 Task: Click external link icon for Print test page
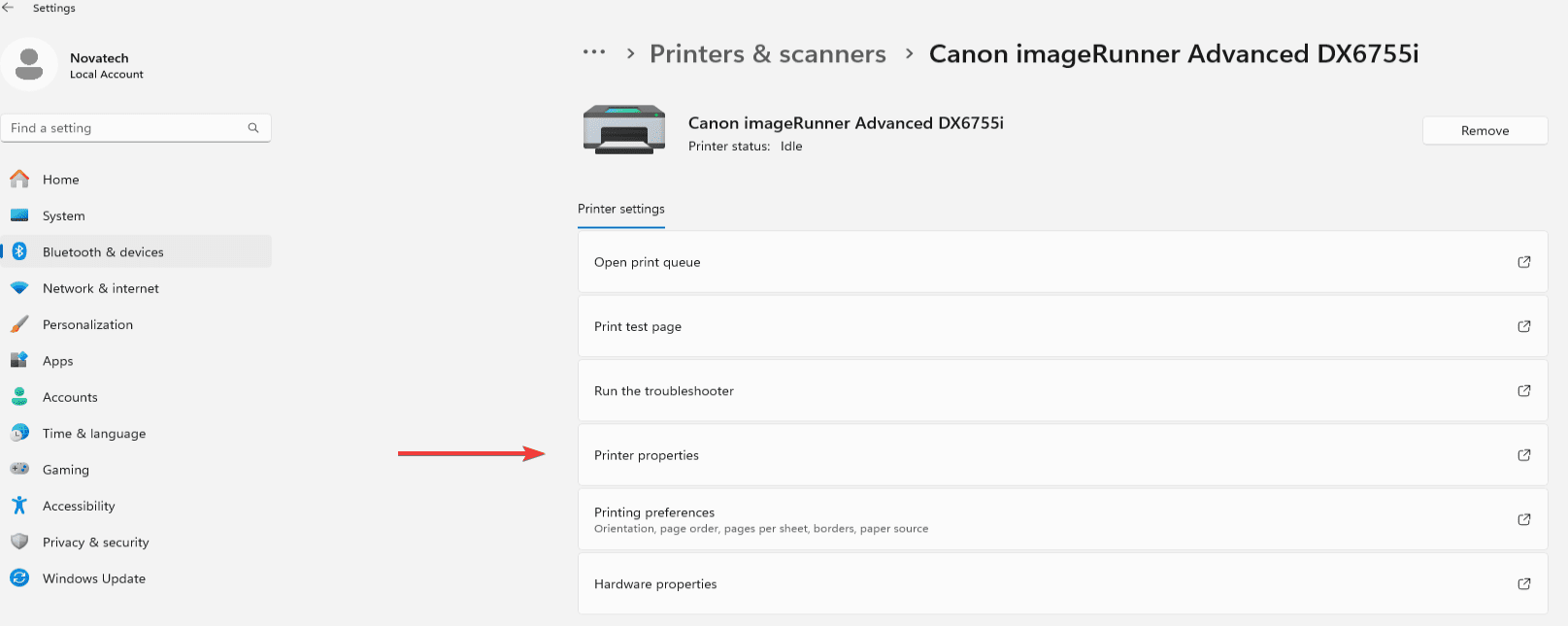[x=1524, y=326]
